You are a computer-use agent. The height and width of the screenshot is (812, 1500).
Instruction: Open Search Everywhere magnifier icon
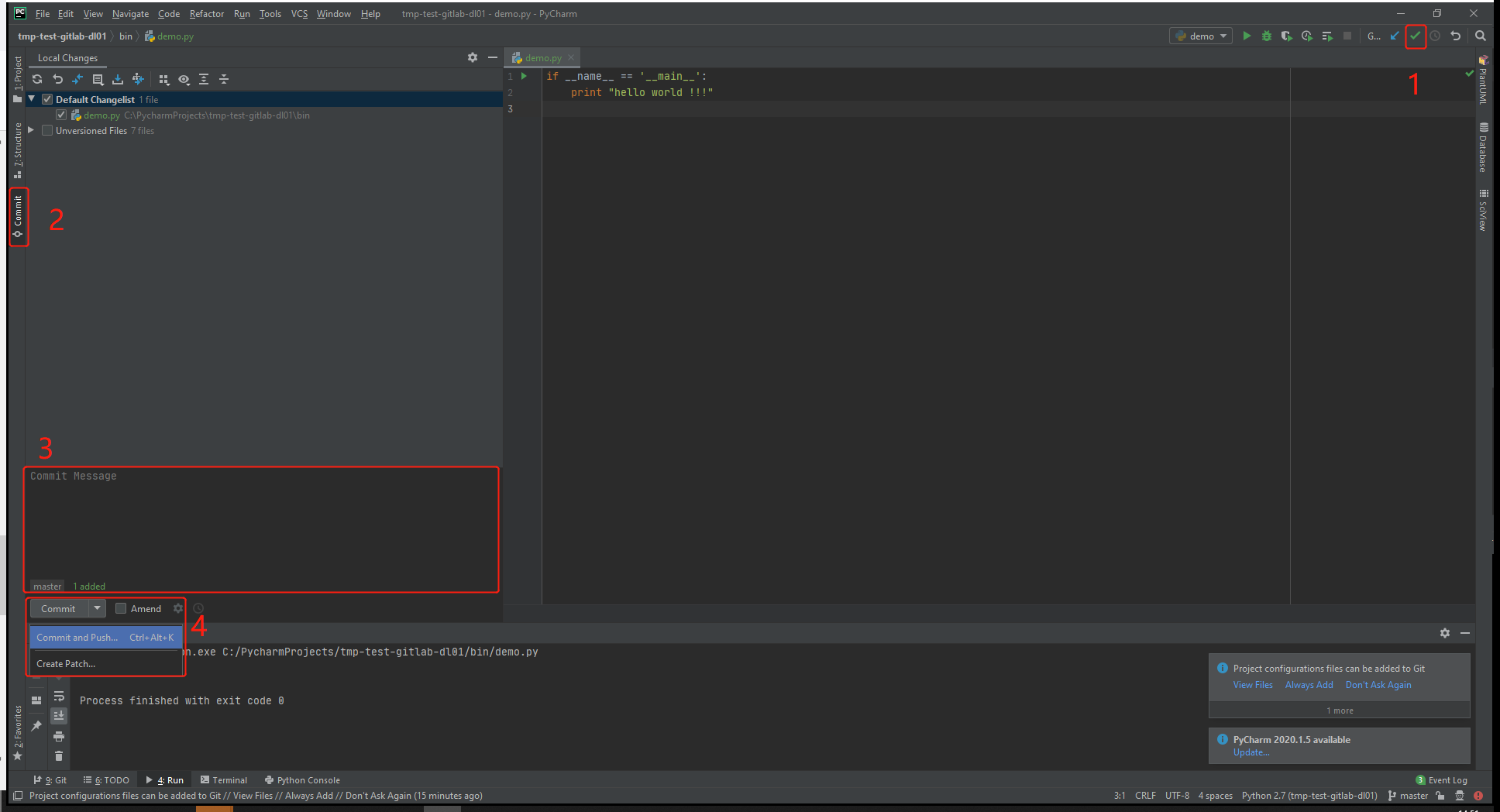[1480, 36]
